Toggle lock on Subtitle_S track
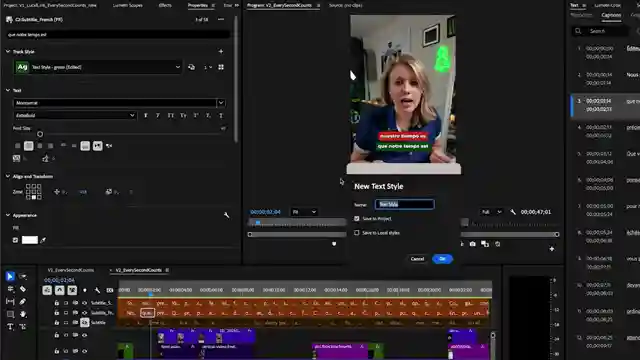Screen dimensions: 640x360 point(57,303)
